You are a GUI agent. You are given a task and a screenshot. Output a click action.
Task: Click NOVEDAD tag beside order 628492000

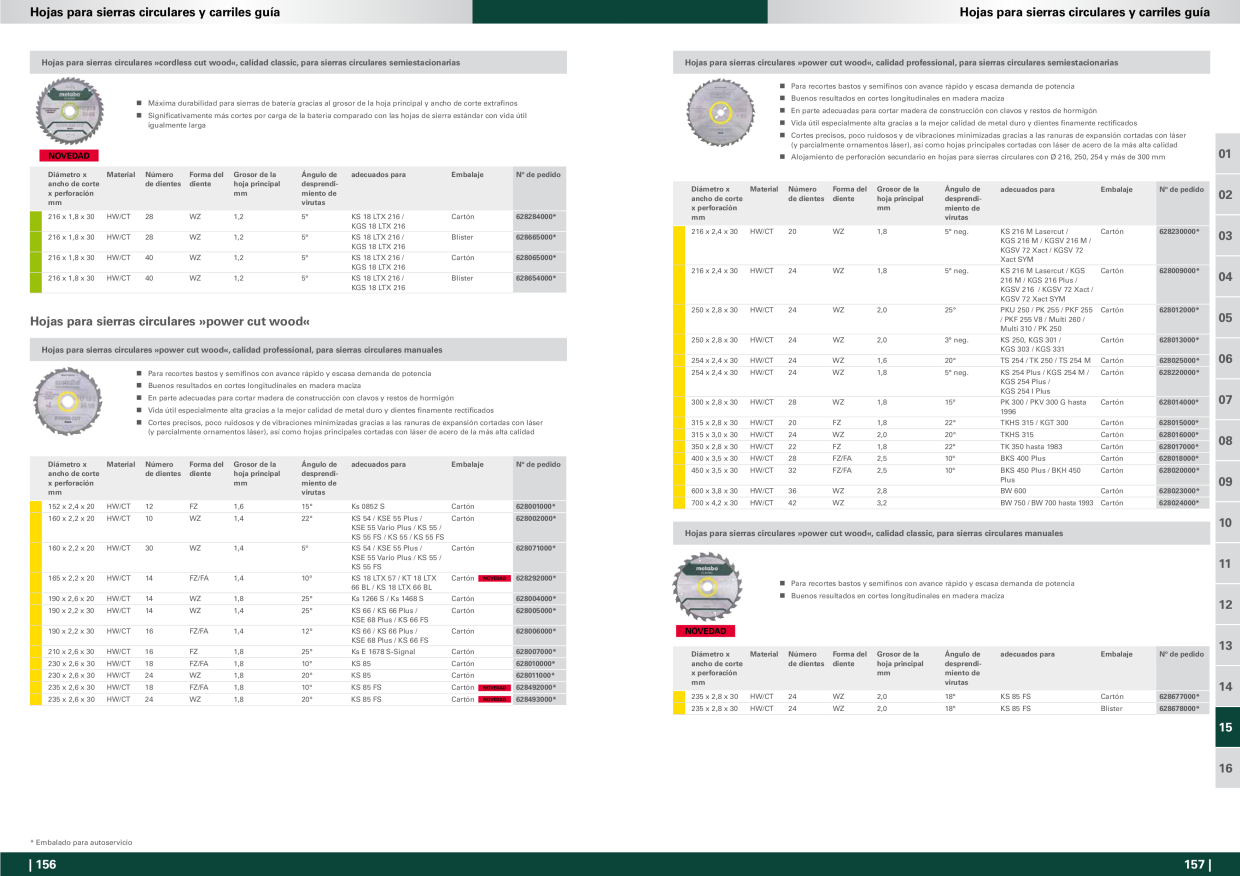point(494,688)
